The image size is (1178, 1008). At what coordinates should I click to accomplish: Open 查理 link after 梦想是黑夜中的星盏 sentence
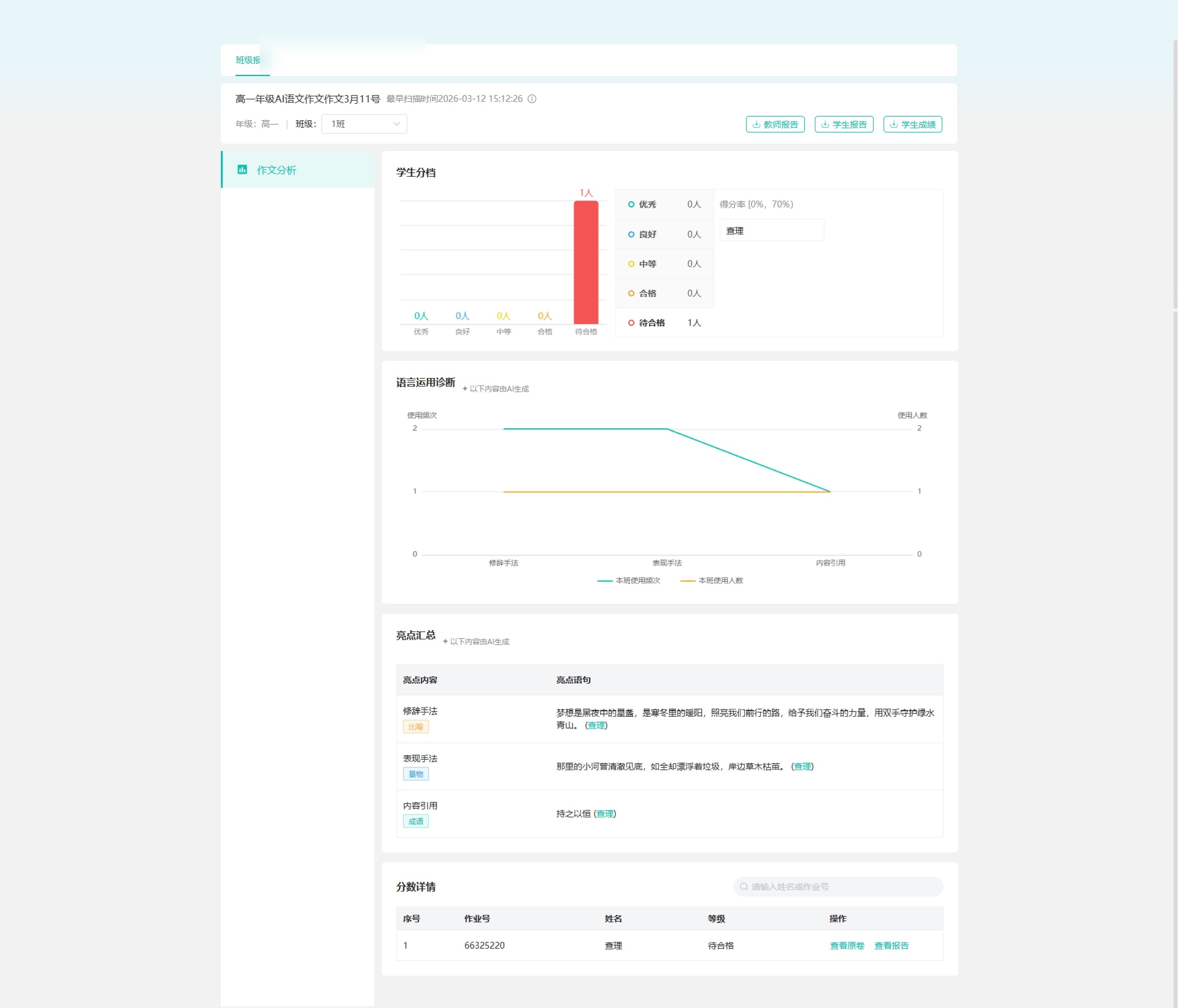point(596,725)
